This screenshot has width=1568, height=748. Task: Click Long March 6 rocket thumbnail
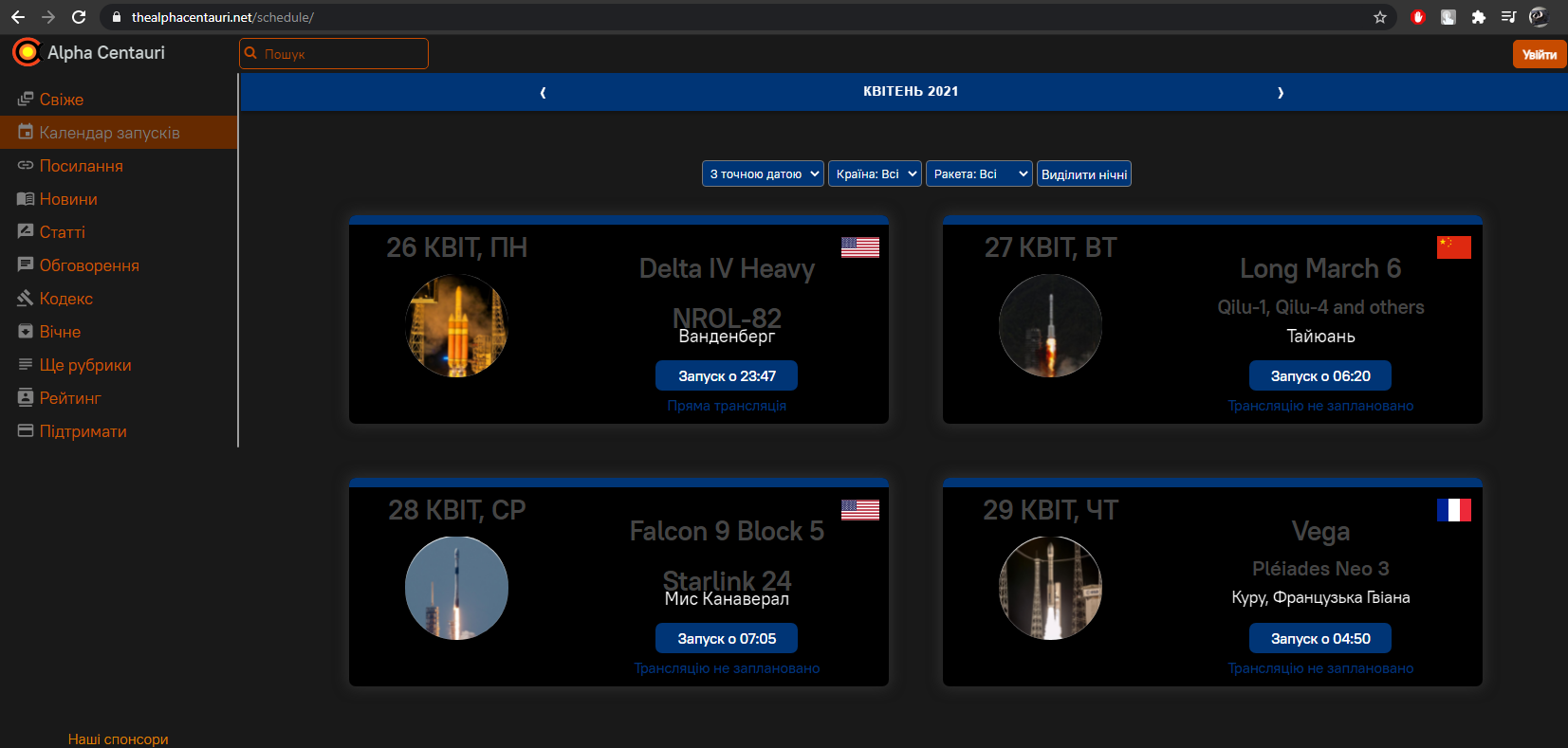[1050, 326]
